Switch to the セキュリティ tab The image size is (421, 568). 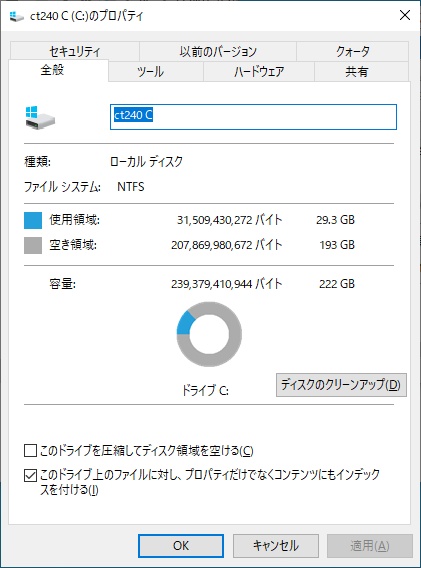[x=75, y=51]
